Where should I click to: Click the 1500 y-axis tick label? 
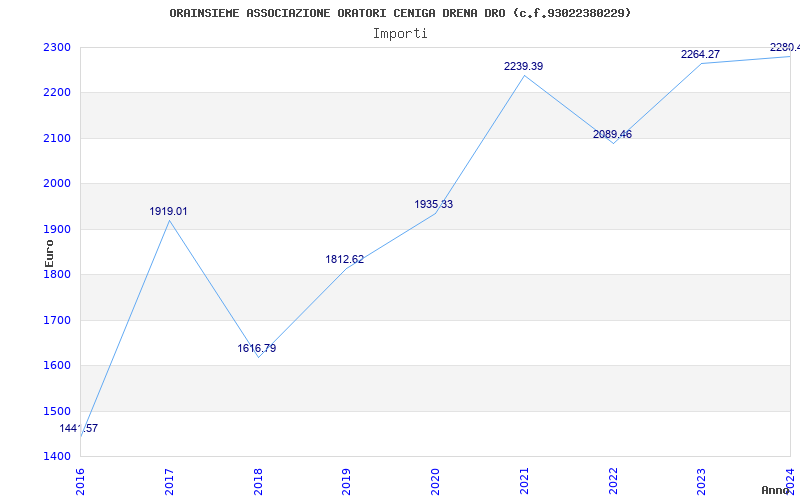coord(57,411)
